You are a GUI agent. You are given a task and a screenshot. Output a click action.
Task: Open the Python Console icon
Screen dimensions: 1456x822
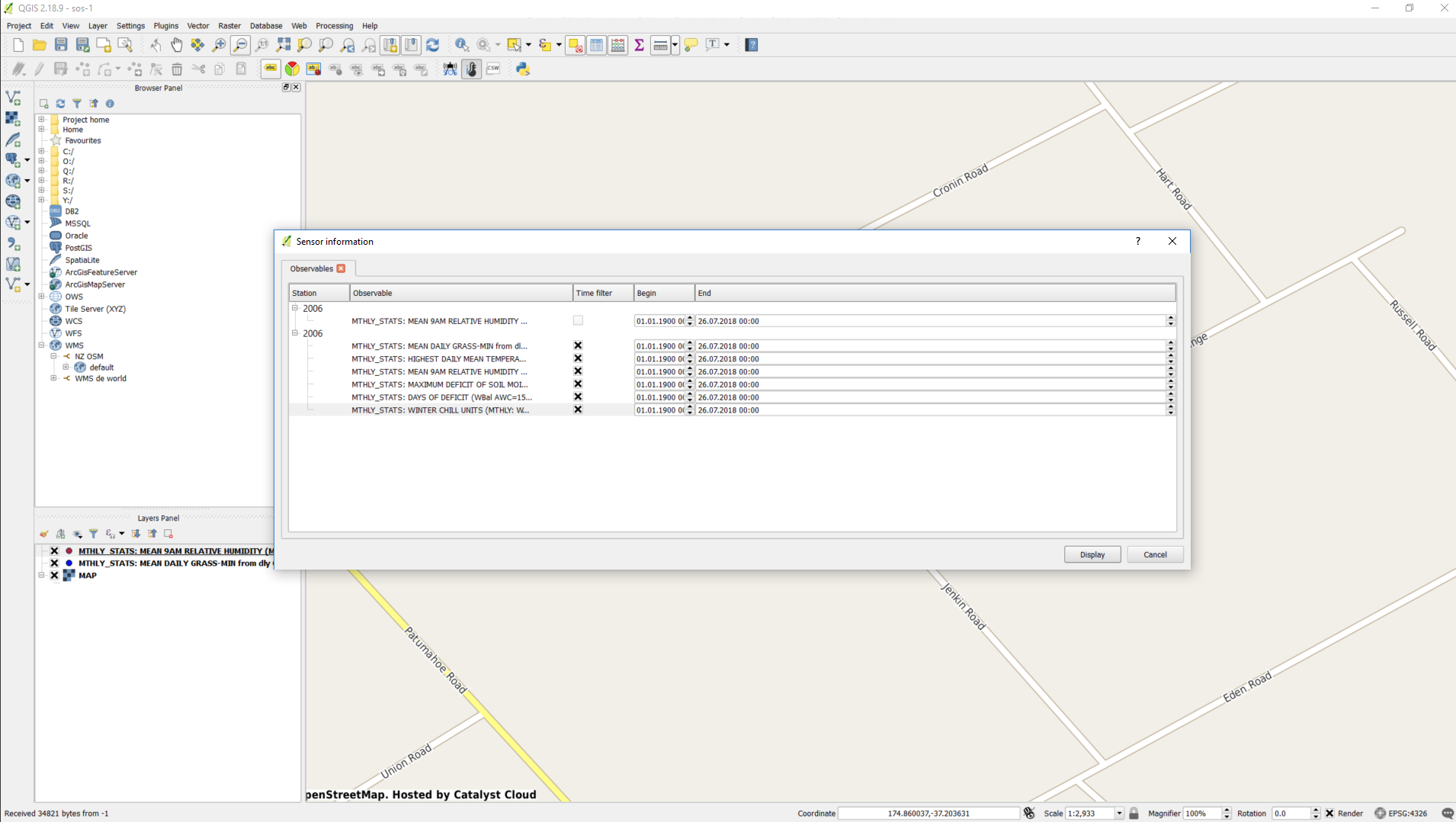(523, 69)
